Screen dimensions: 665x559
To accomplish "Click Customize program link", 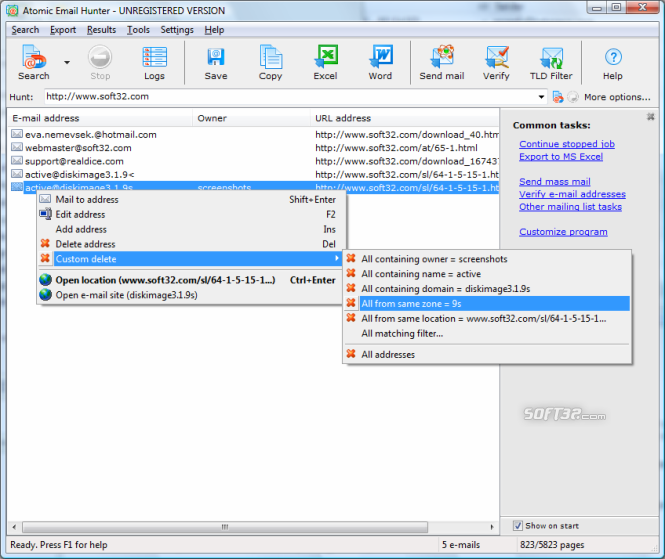I will (563, 232).
